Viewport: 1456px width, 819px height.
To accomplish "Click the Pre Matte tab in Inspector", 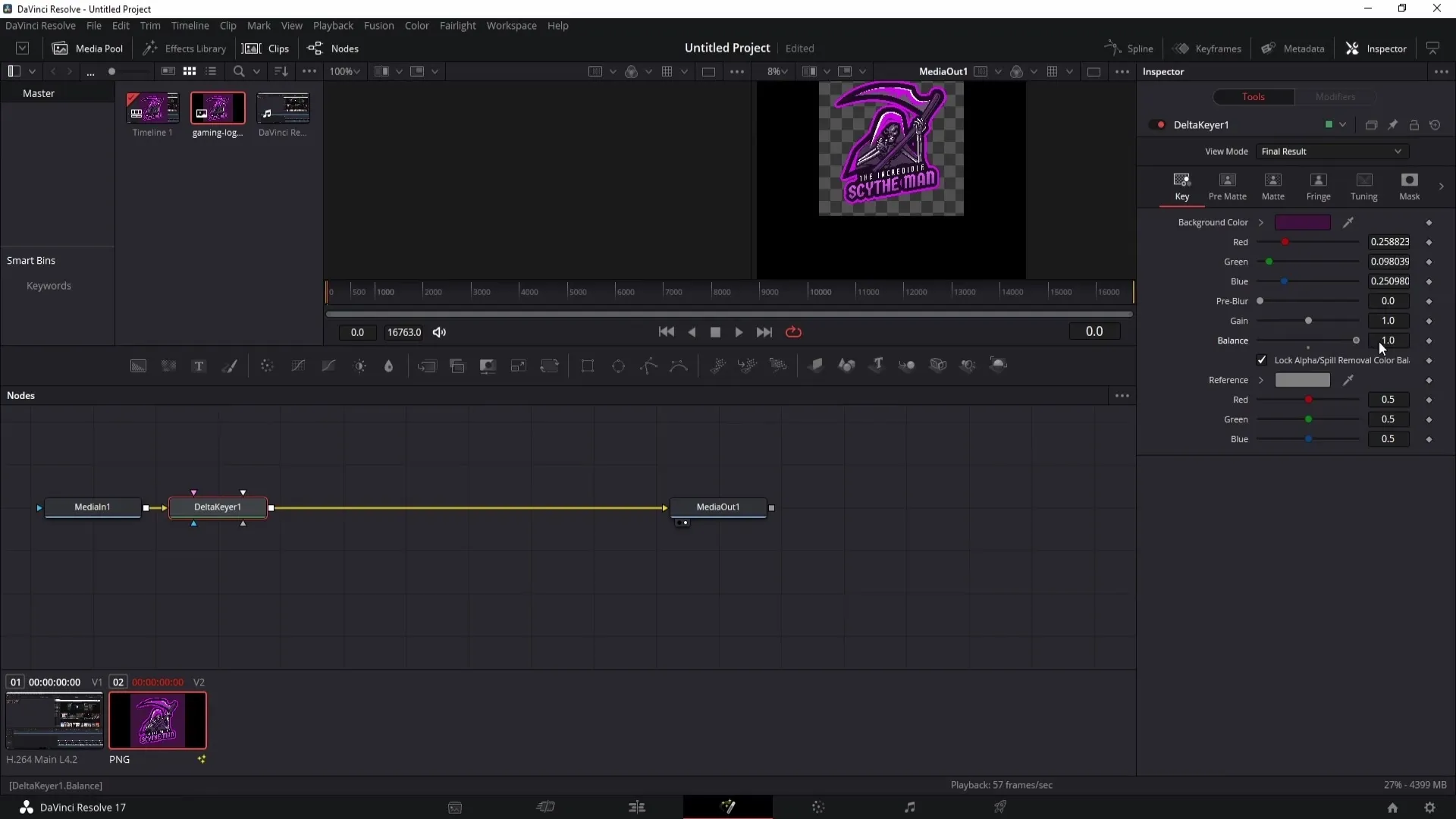I will [x=1228, y=186].
